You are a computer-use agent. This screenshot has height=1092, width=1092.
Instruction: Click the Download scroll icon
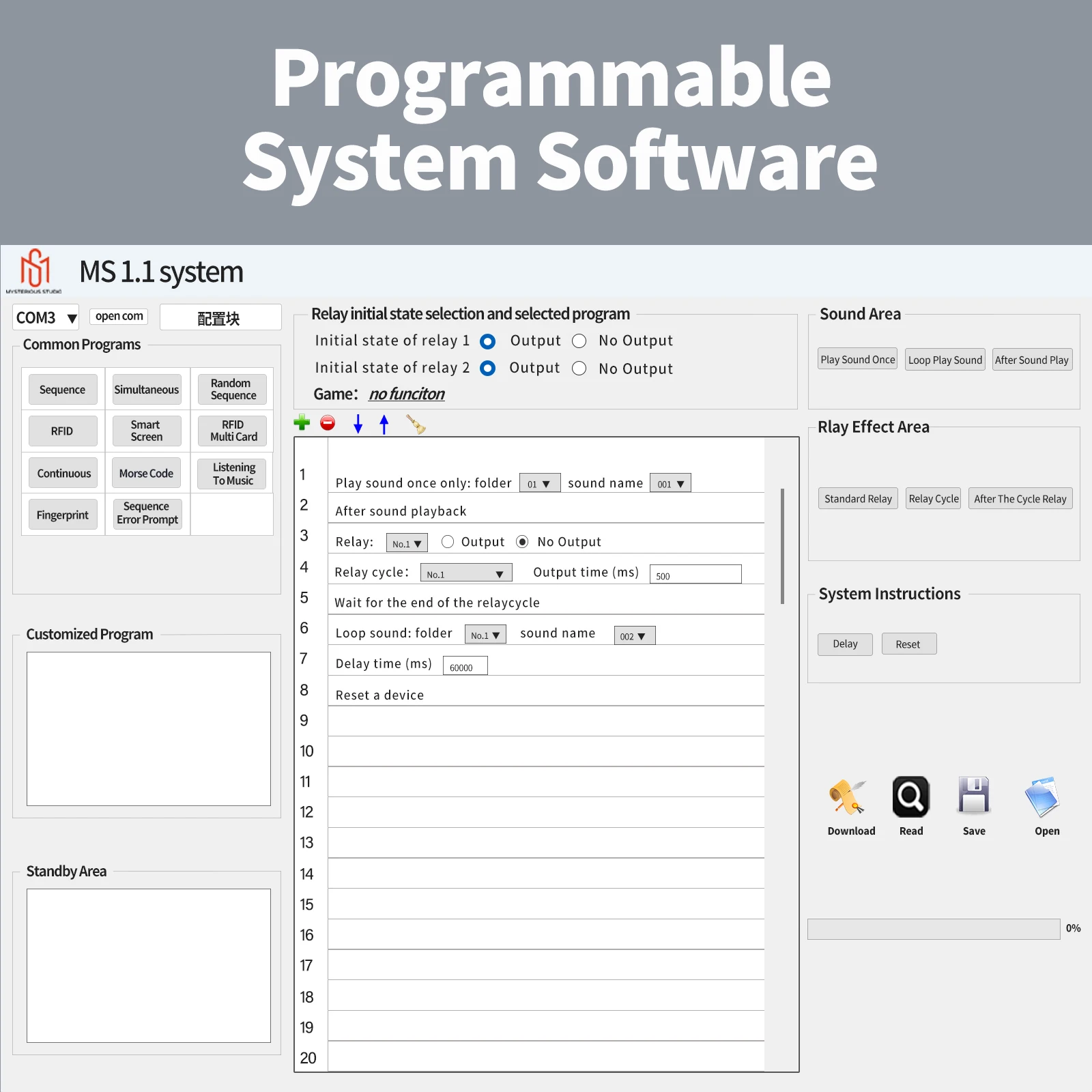[848, 796]
